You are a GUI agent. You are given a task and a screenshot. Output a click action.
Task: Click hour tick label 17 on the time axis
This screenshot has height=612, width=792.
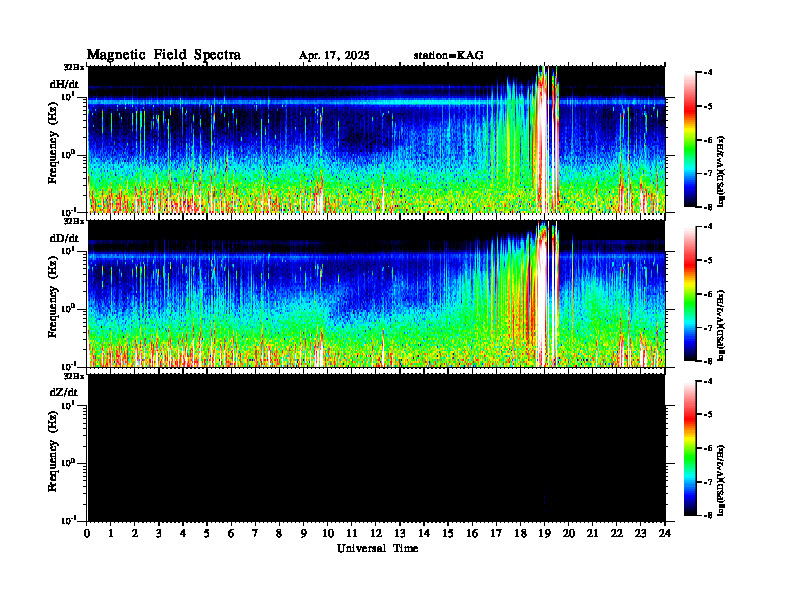click(x=496, y=533)
